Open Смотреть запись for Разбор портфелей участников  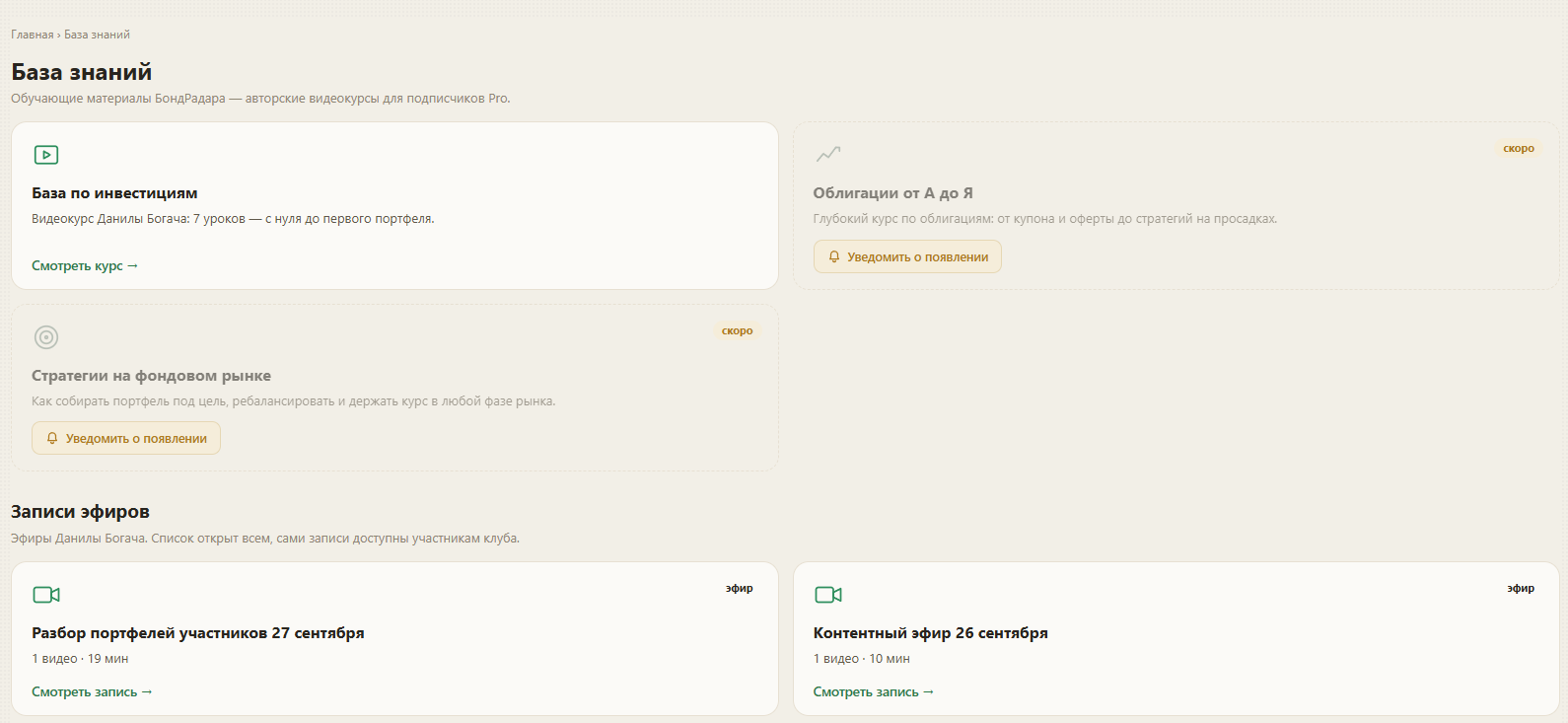(92, 691)
